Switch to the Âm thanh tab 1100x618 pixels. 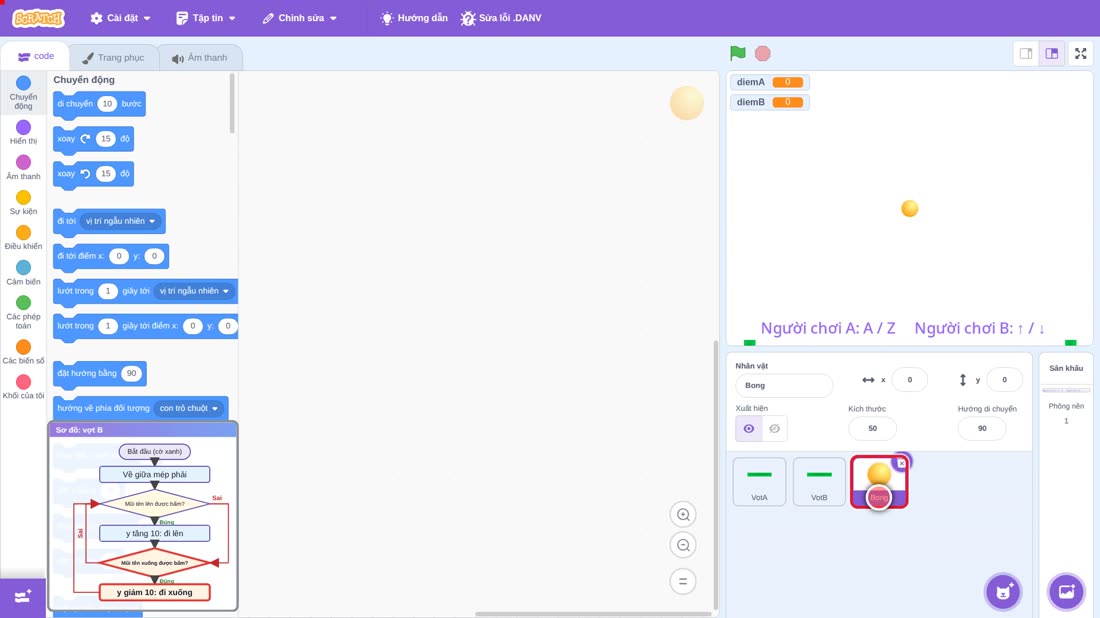(x=200, y=58)
